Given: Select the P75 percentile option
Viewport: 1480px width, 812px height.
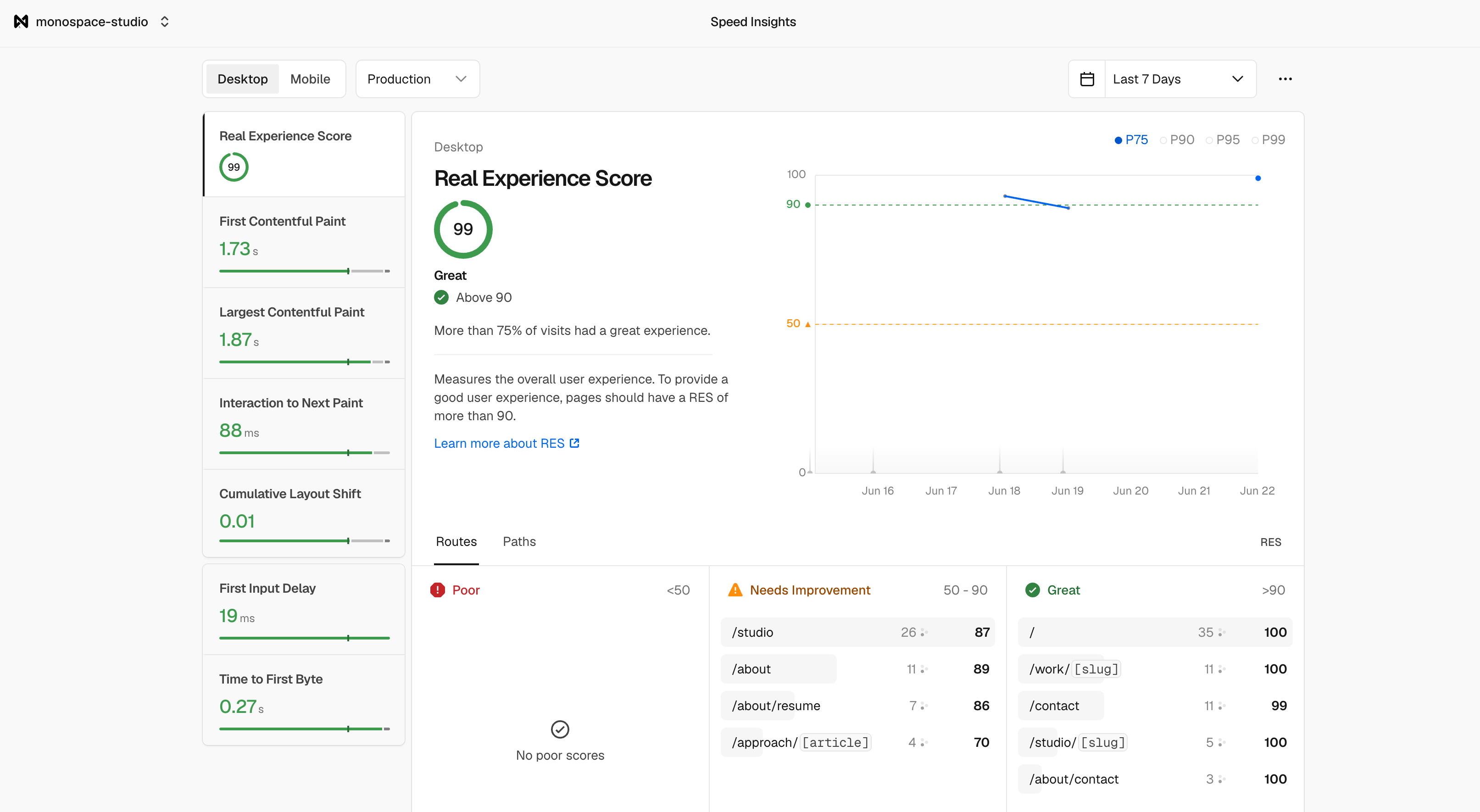Looking at the screenshot, I should [1131, 139].
